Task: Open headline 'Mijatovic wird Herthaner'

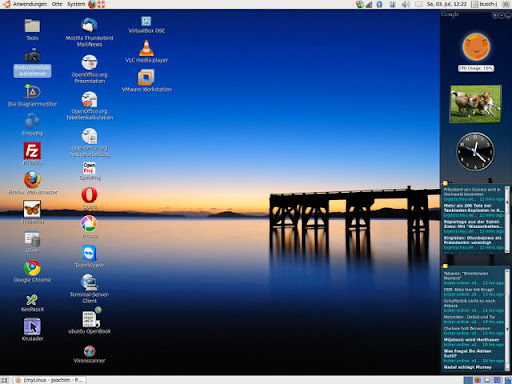Action: [x=471, y=340]
